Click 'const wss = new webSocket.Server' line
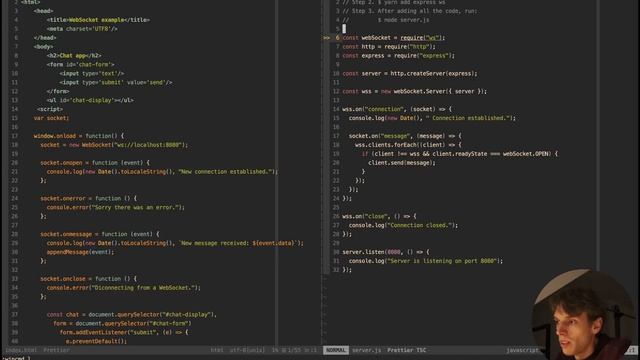This screenshot has height=360, width=640. point(415,91)
